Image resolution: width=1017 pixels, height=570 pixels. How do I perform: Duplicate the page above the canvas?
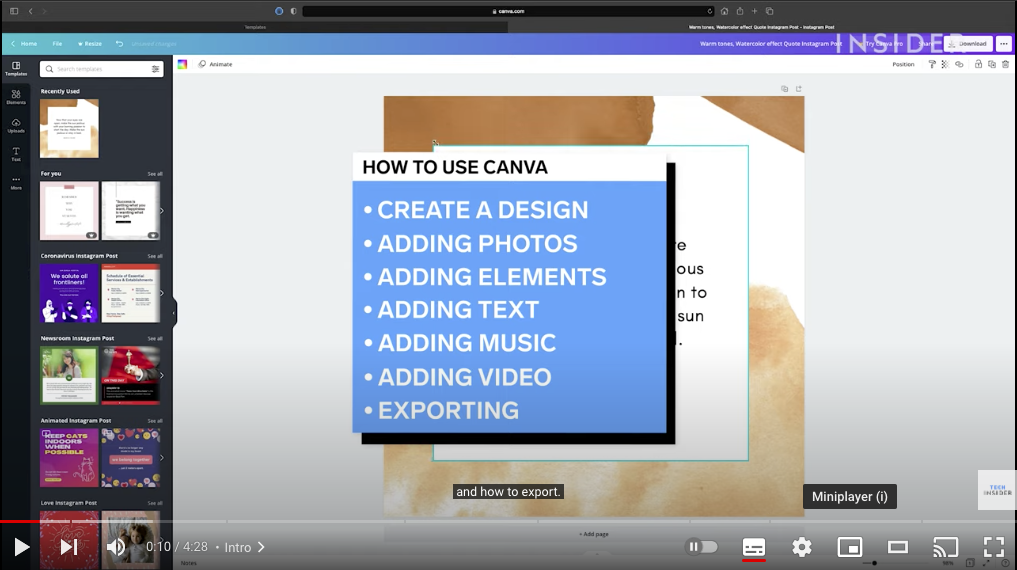click(785, 89)
